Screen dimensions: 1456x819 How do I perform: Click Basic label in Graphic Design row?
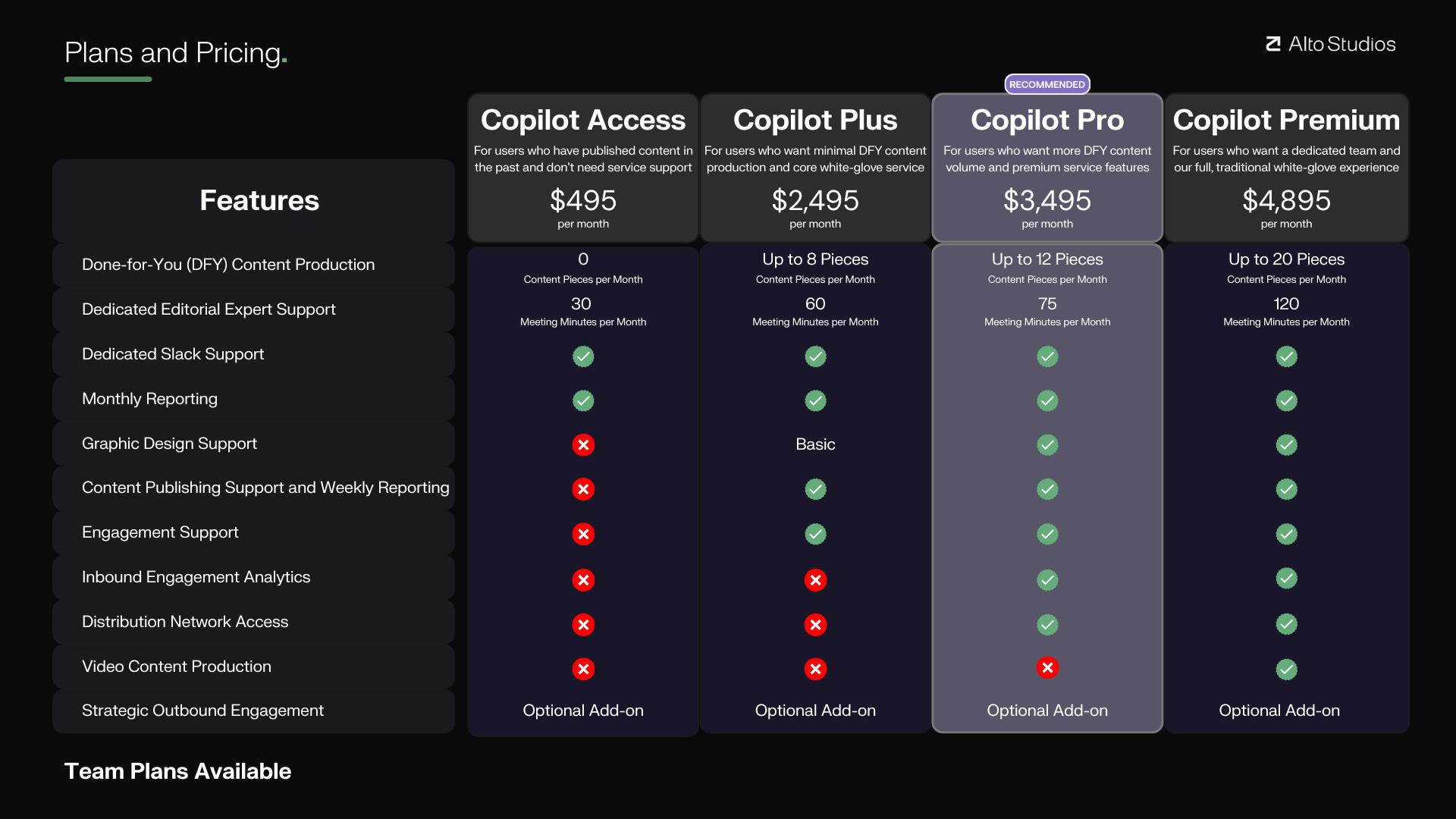tap(815, 444)
